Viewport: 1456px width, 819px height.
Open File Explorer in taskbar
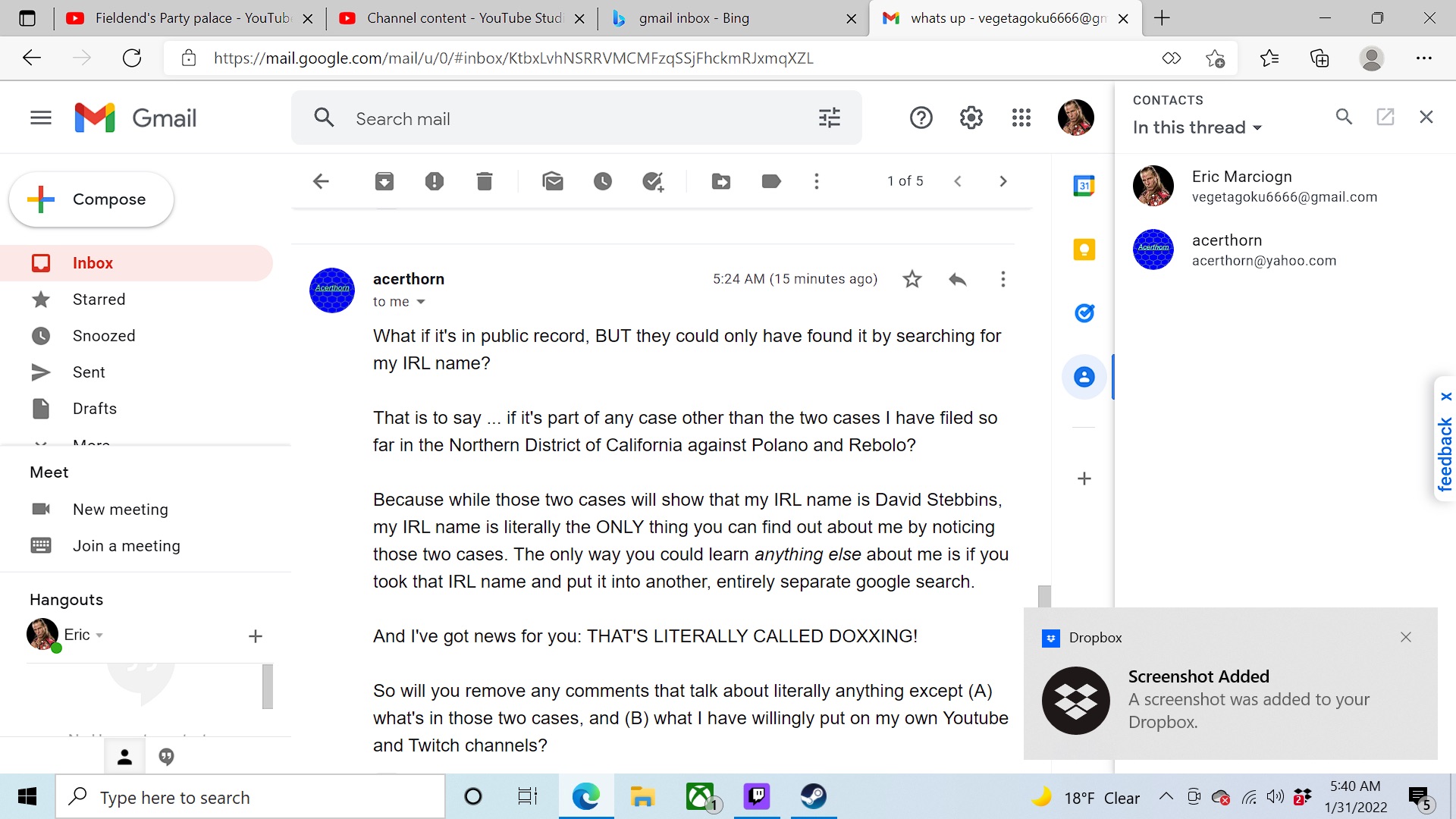click(642, 796)
